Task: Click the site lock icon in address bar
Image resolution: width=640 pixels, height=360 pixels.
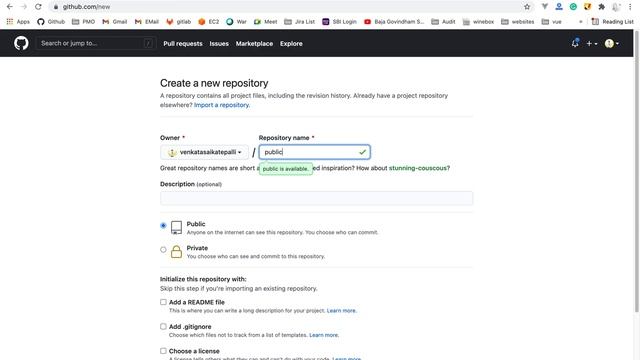Action: (x=56, y=7)
